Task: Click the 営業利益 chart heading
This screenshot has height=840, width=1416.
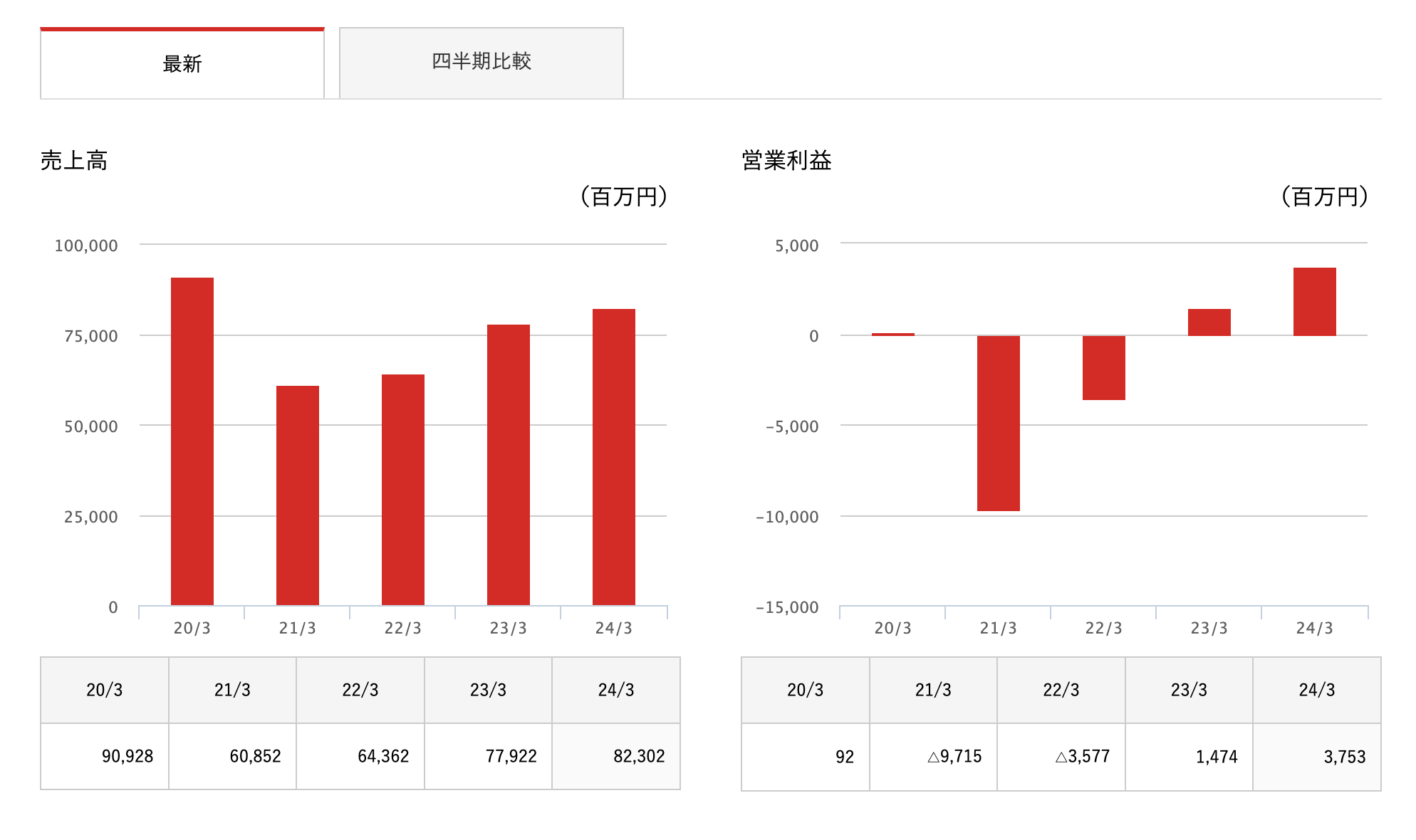Action: coord(786,161)
